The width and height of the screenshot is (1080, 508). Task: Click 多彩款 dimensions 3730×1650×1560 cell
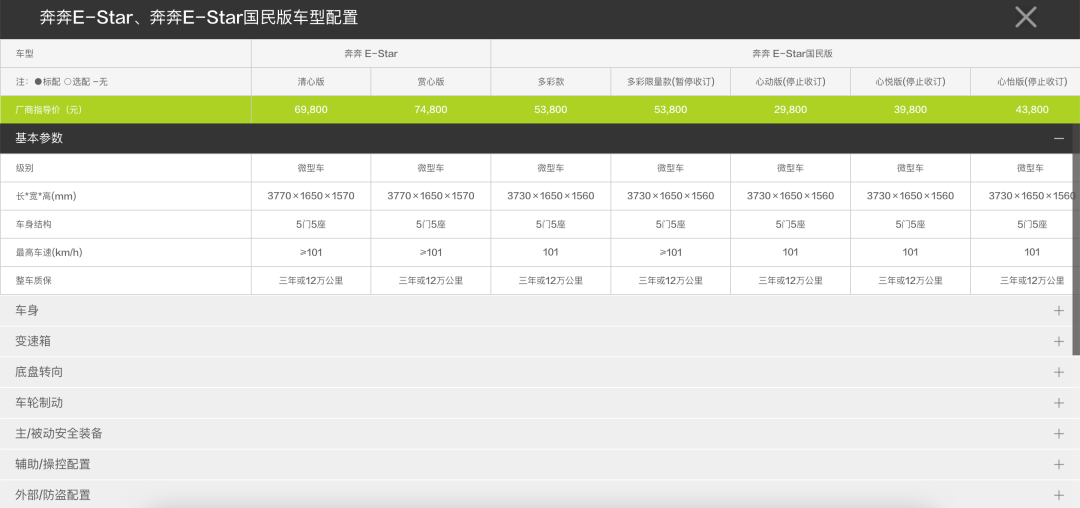tap(550, 196)
